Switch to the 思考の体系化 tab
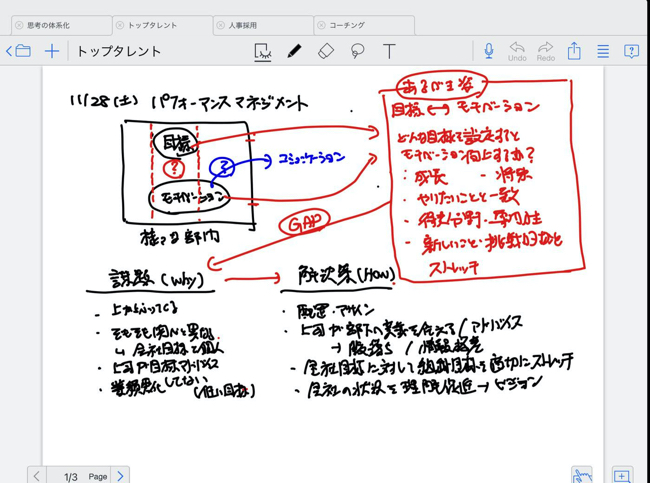The width and height of the screenshot is (650, 483). (60, 25)
